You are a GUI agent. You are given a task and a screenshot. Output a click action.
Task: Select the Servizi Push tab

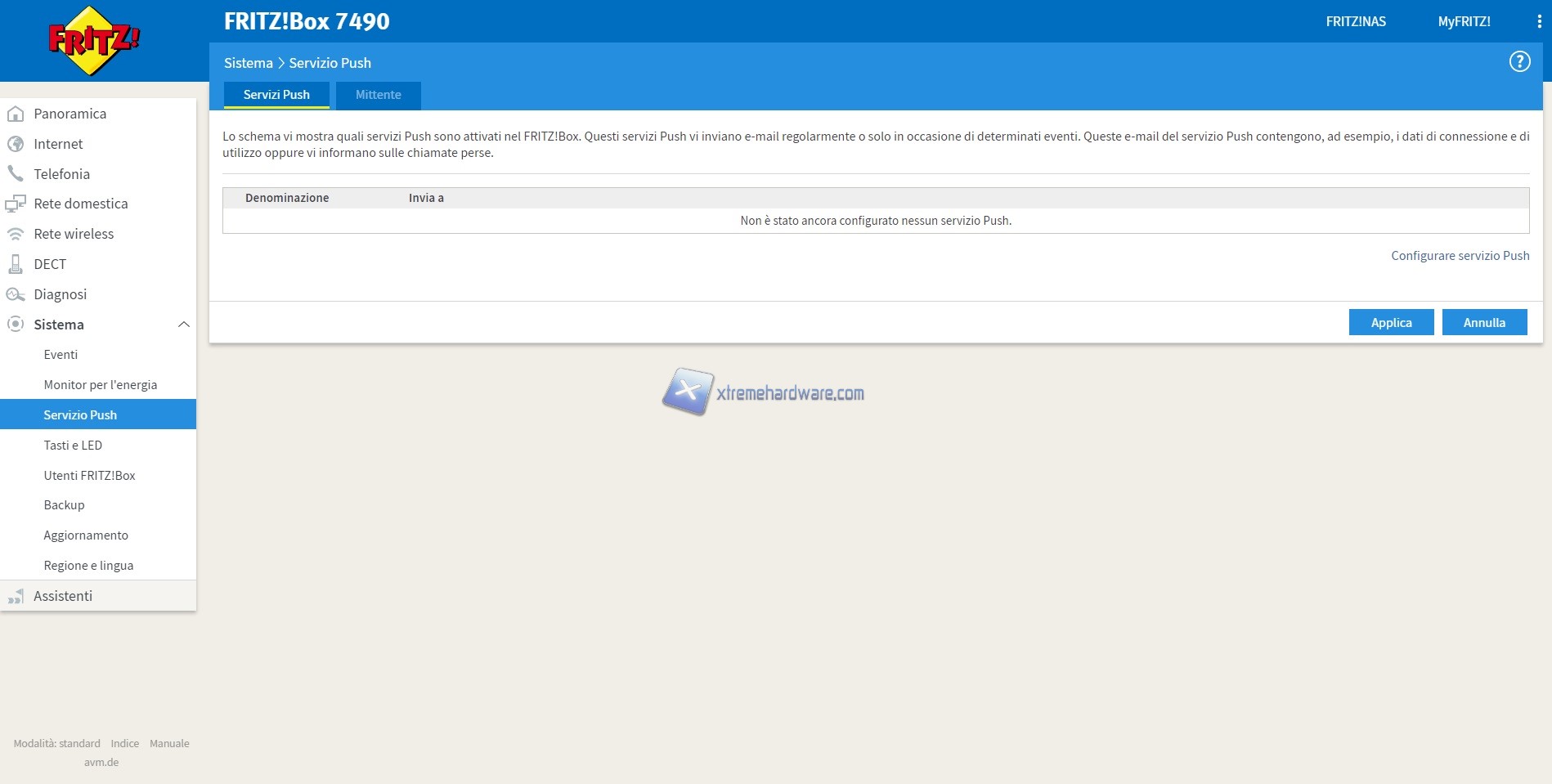[276, 95]
